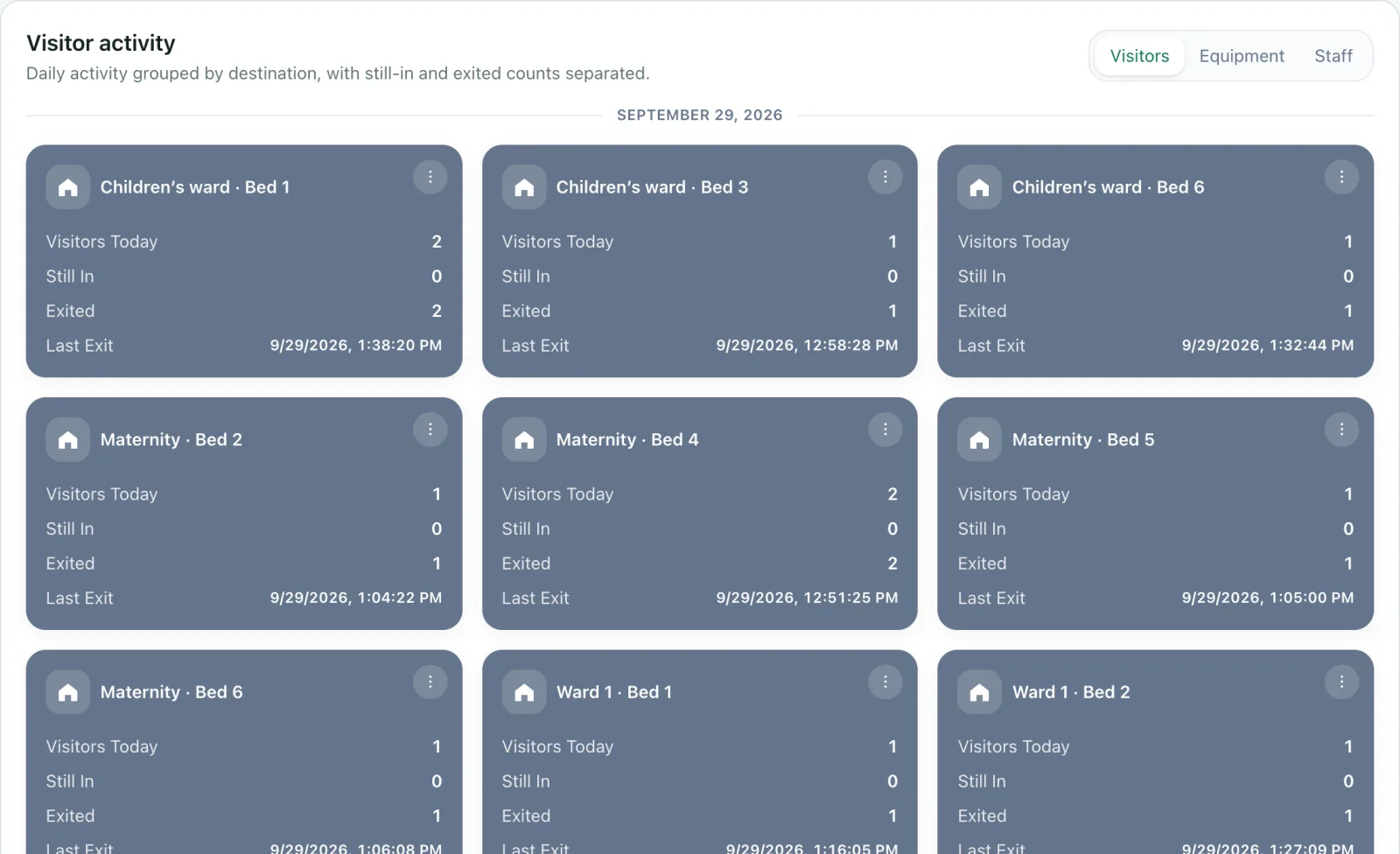Click the home icon on Ward 1 Bed 2
The height and width of the screenshot is (854, 1400).
click(x=980, y=692)
